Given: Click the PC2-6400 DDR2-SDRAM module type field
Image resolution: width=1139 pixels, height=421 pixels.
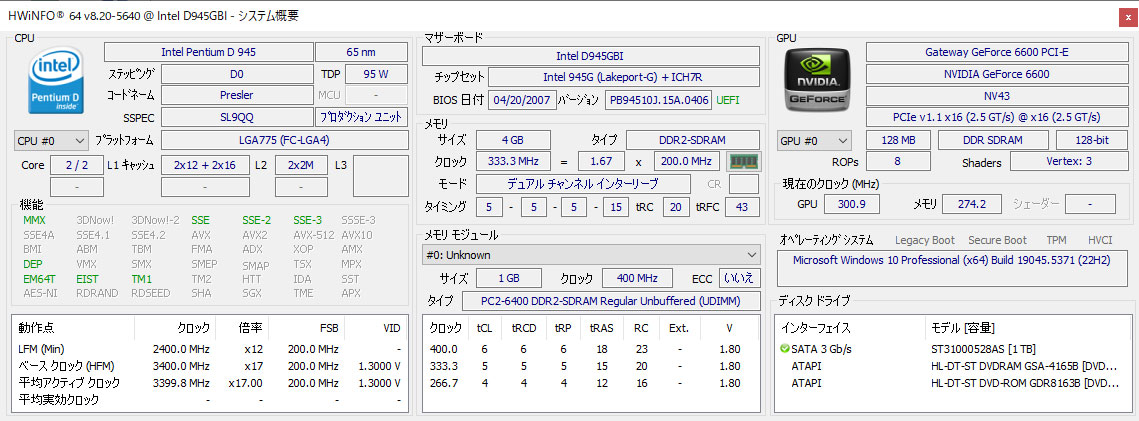Looking at the screenshot, I should 611,301.
